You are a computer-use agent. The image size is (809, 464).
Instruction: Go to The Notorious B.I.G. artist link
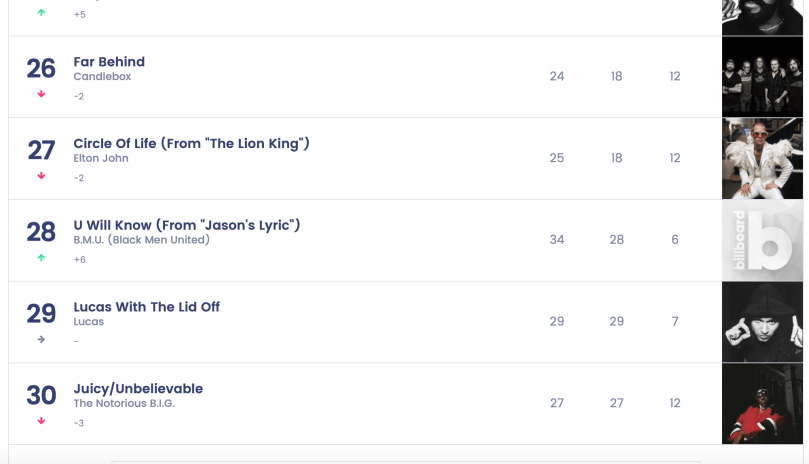(x=124, y=403)
